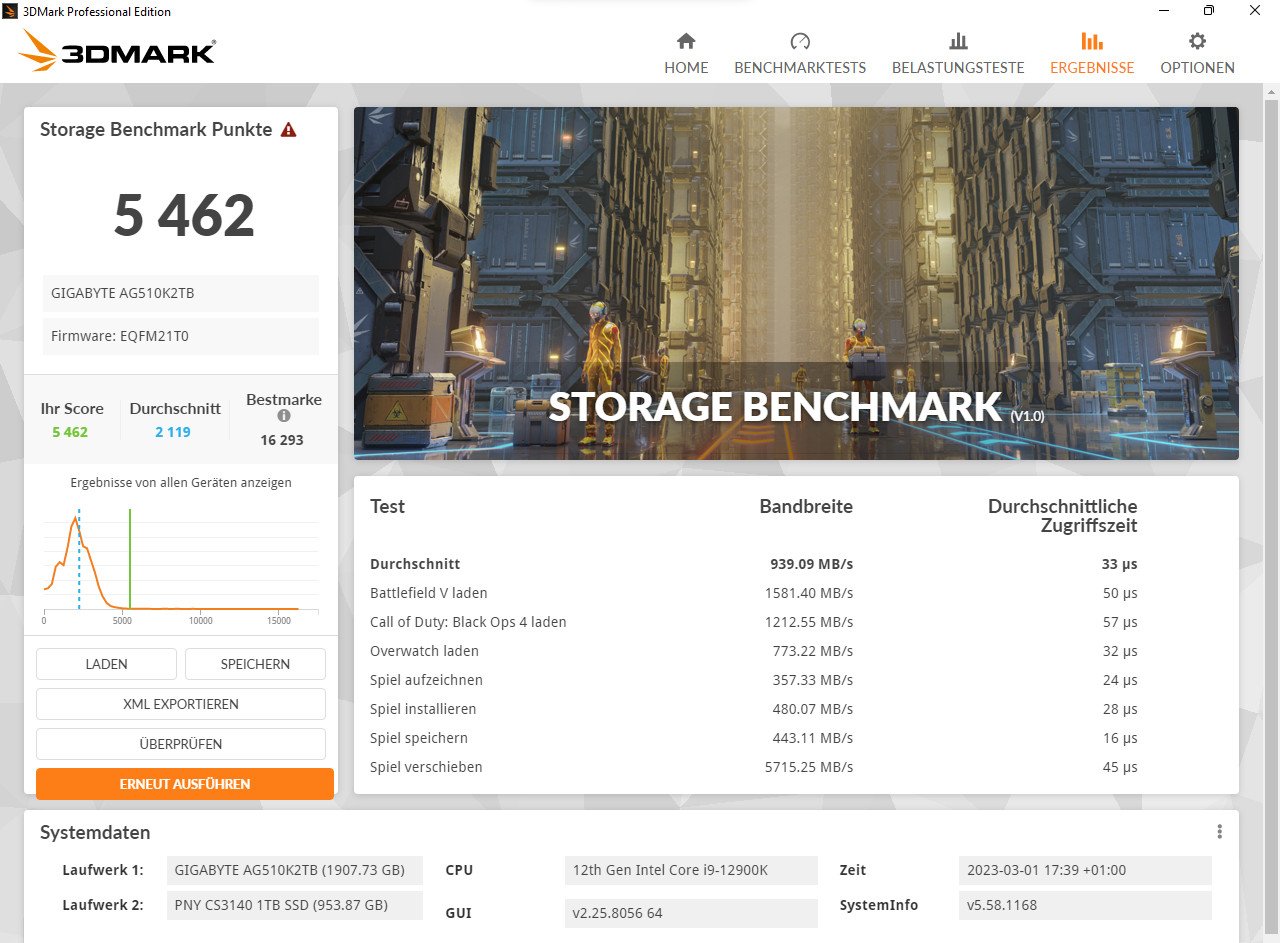Click 'Call of Duty: Black Ops 4 laden' row
Image resolution: width=1280 pixels, height=943 pixels.
coord(754,622)
